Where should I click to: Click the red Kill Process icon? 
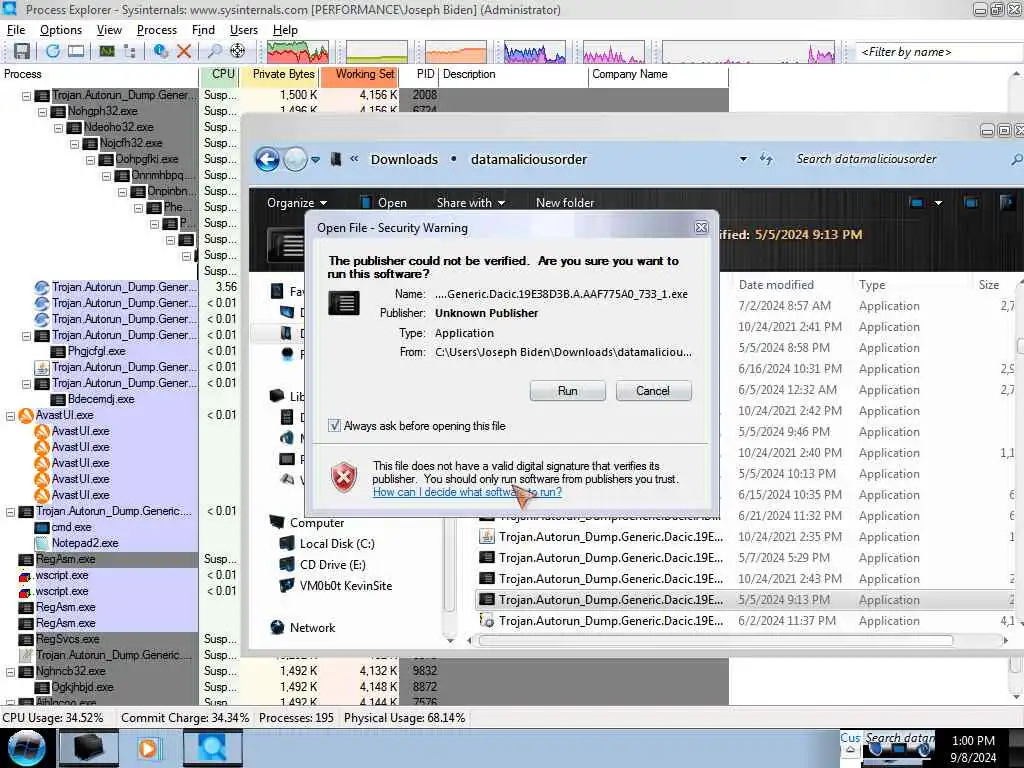[x=184, y=51]
